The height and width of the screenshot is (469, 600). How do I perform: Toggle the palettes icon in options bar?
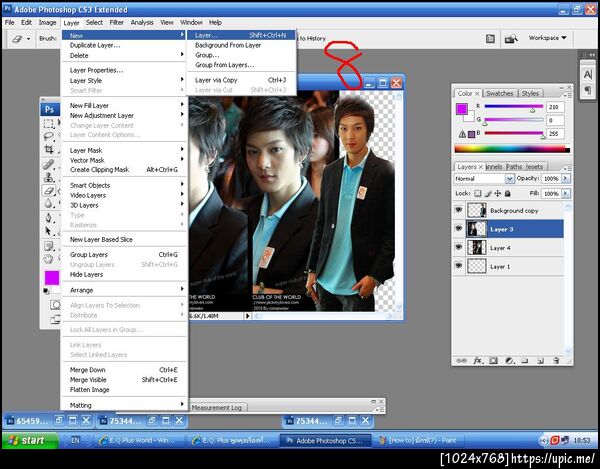tap(490, 38)
